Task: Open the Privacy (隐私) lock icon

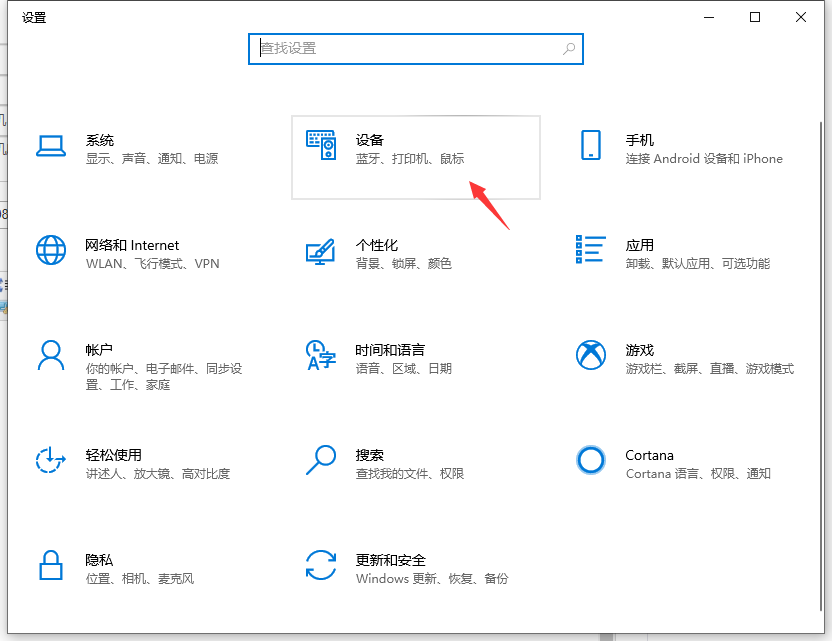Action: (51, 564)
